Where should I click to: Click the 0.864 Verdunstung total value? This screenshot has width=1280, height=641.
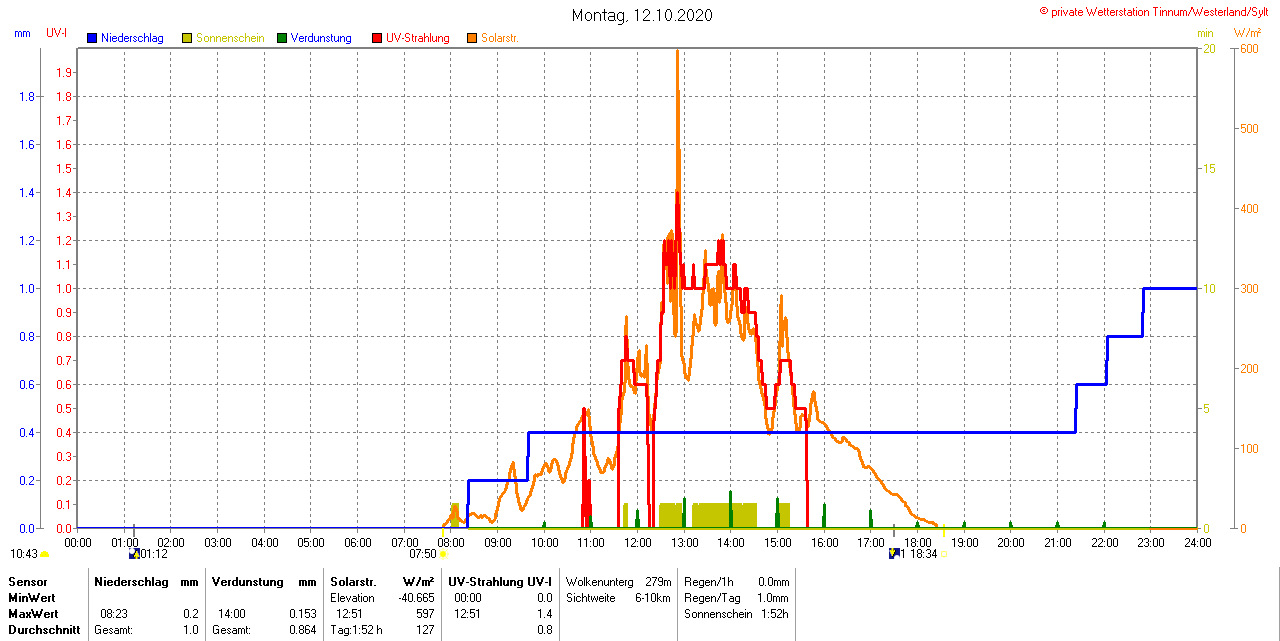tap(302, 629)
